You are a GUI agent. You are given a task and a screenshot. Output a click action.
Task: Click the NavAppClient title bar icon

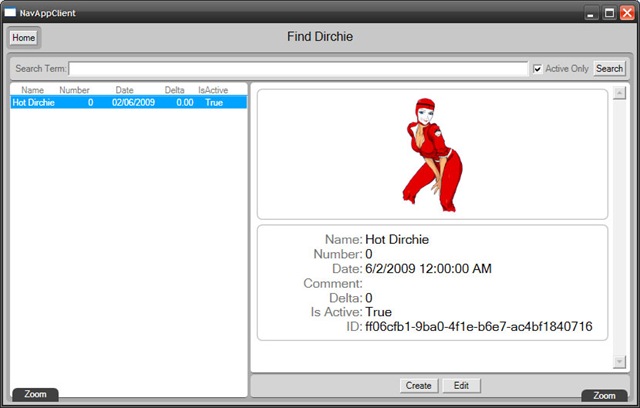pos(11,13)
